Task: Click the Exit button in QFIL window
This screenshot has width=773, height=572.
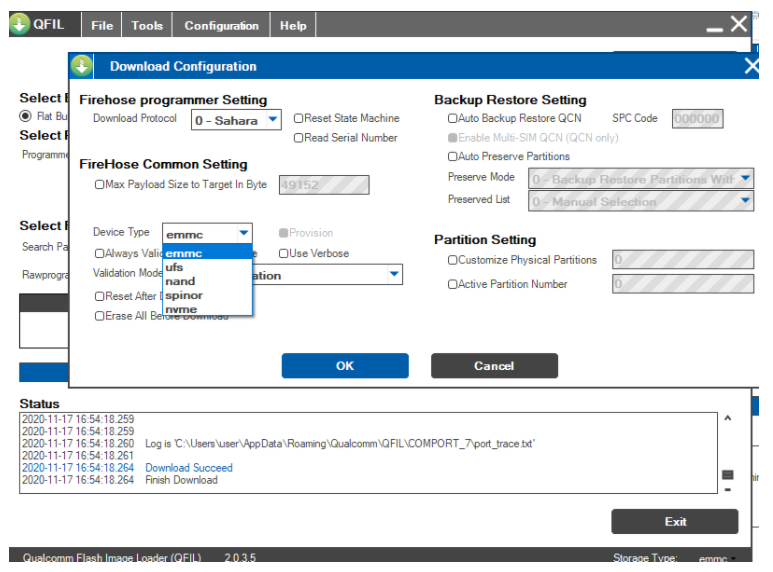Action: pos(675,522)
